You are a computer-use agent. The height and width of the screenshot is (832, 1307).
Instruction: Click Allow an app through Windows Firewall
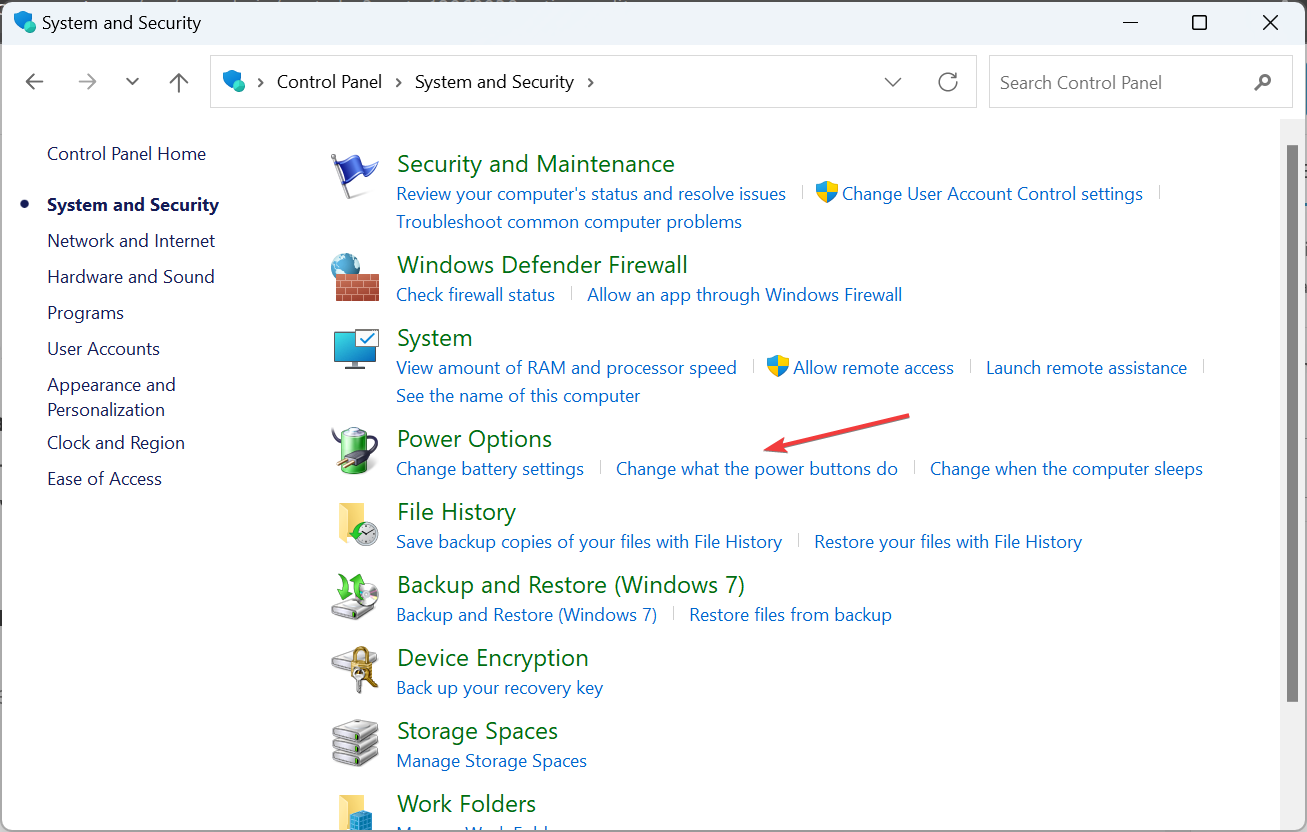[745, 295]
